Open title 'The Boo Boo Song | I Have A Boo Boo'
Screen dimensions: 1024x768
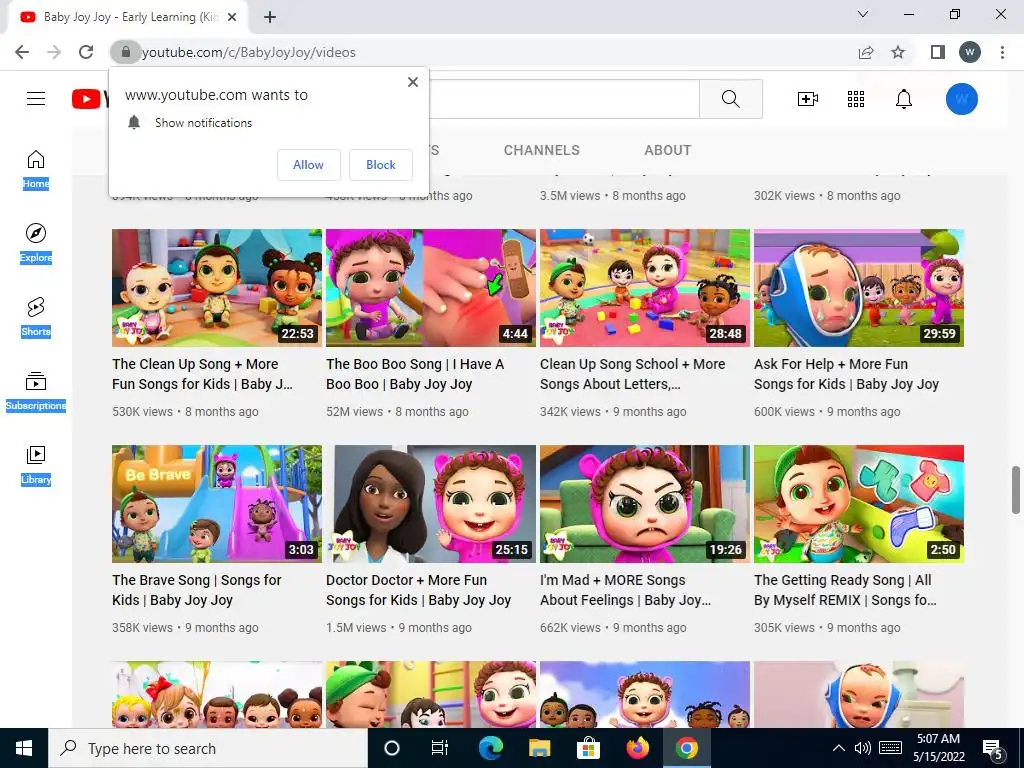coord(415,374)
